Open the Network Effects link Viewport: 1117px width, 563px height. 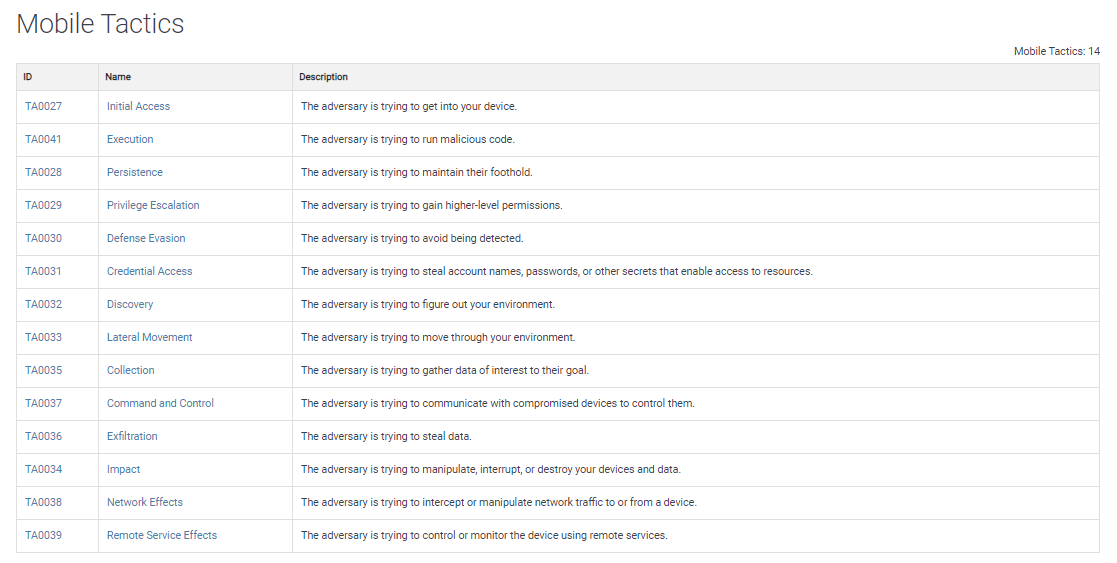145,502
